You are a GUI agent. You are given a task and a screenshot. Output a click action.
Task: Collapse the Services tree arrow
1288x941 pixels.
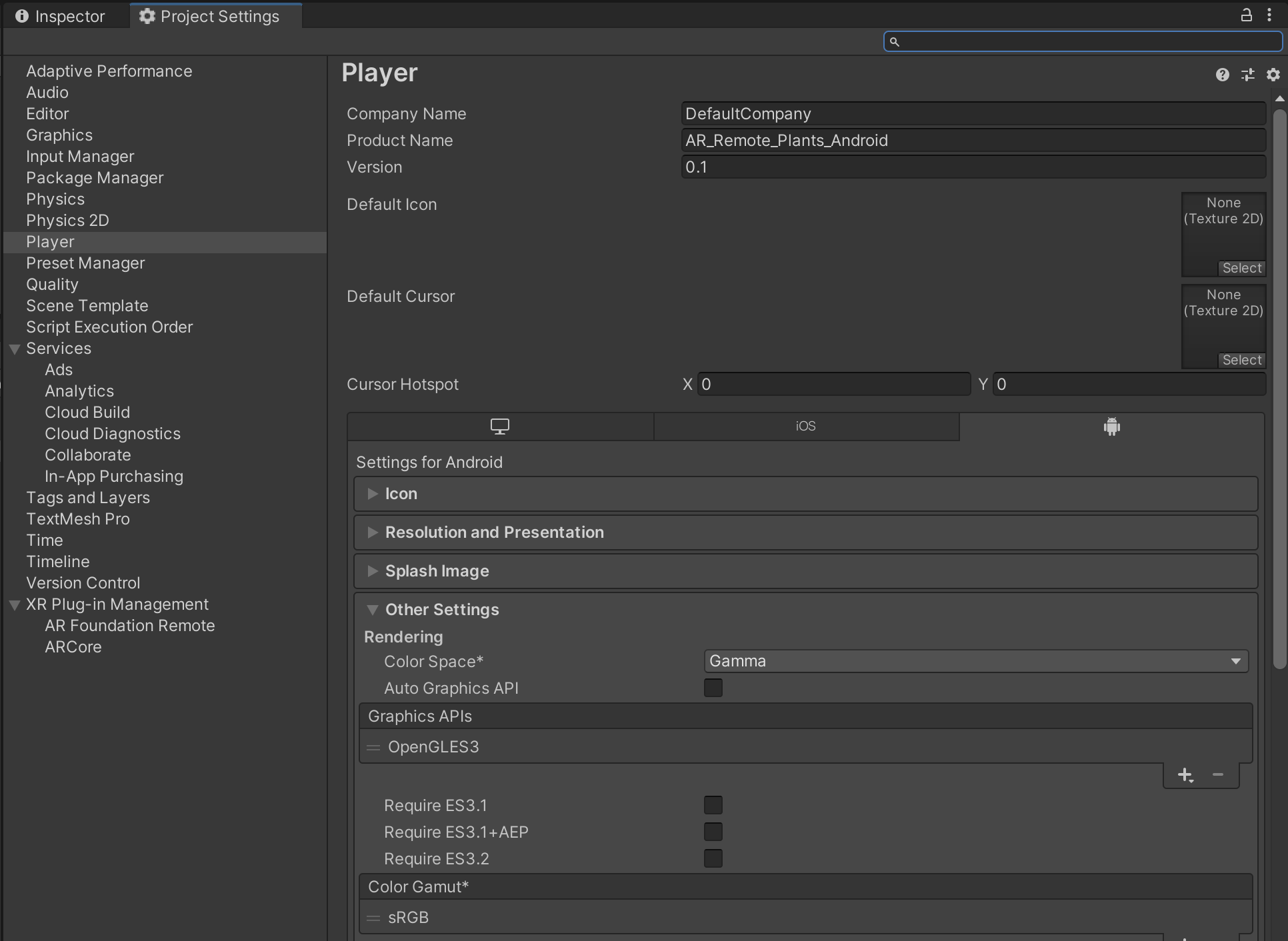click(x=15, y=349)
